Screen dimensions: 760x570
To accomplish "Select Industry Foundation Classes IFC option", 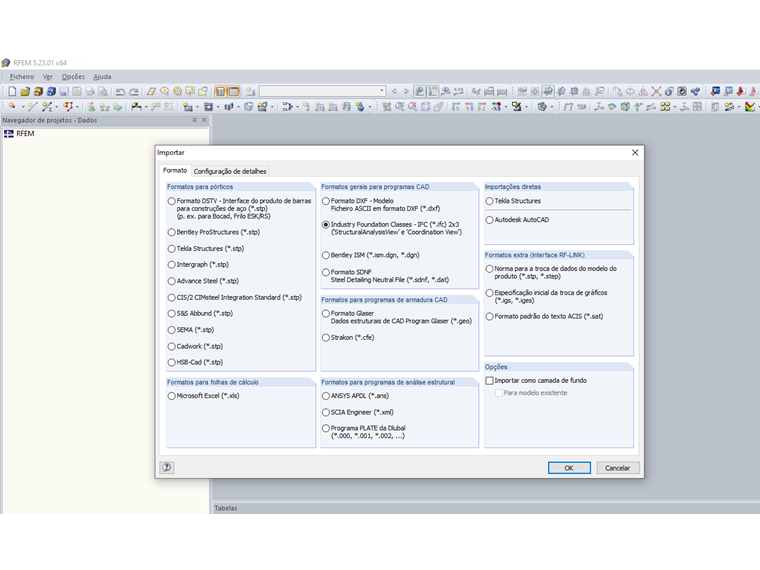I will coord(326,224).
